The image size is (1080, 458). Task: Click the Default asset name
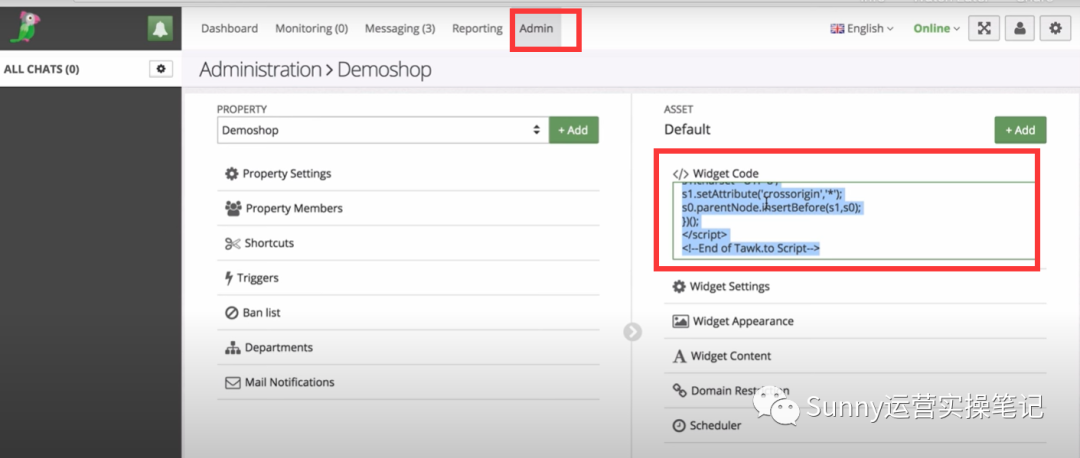click(687, 129)
